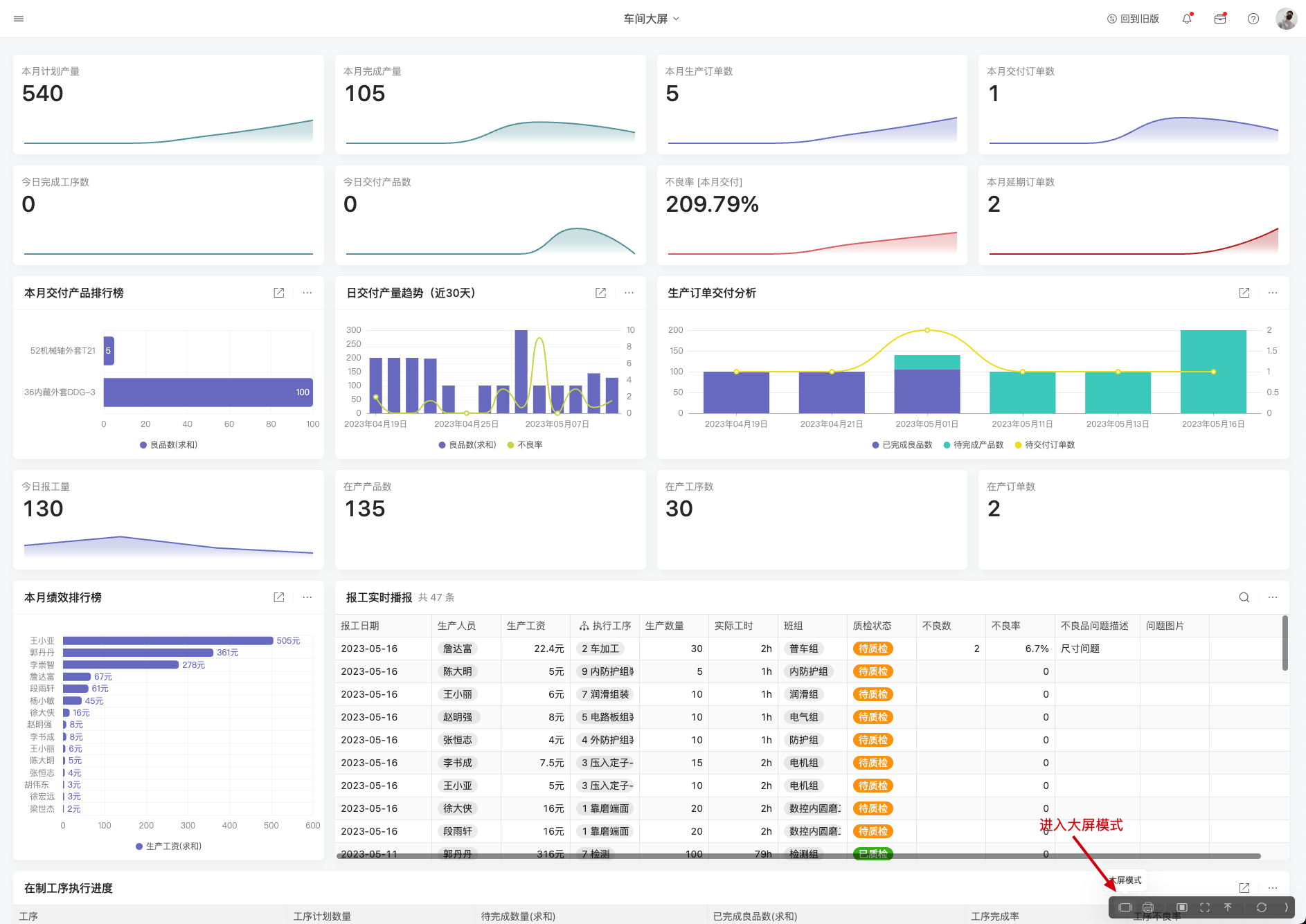Toggle the 不良率 legend item
Screen dimensions: 1306x924
click(x=525, y=445)
